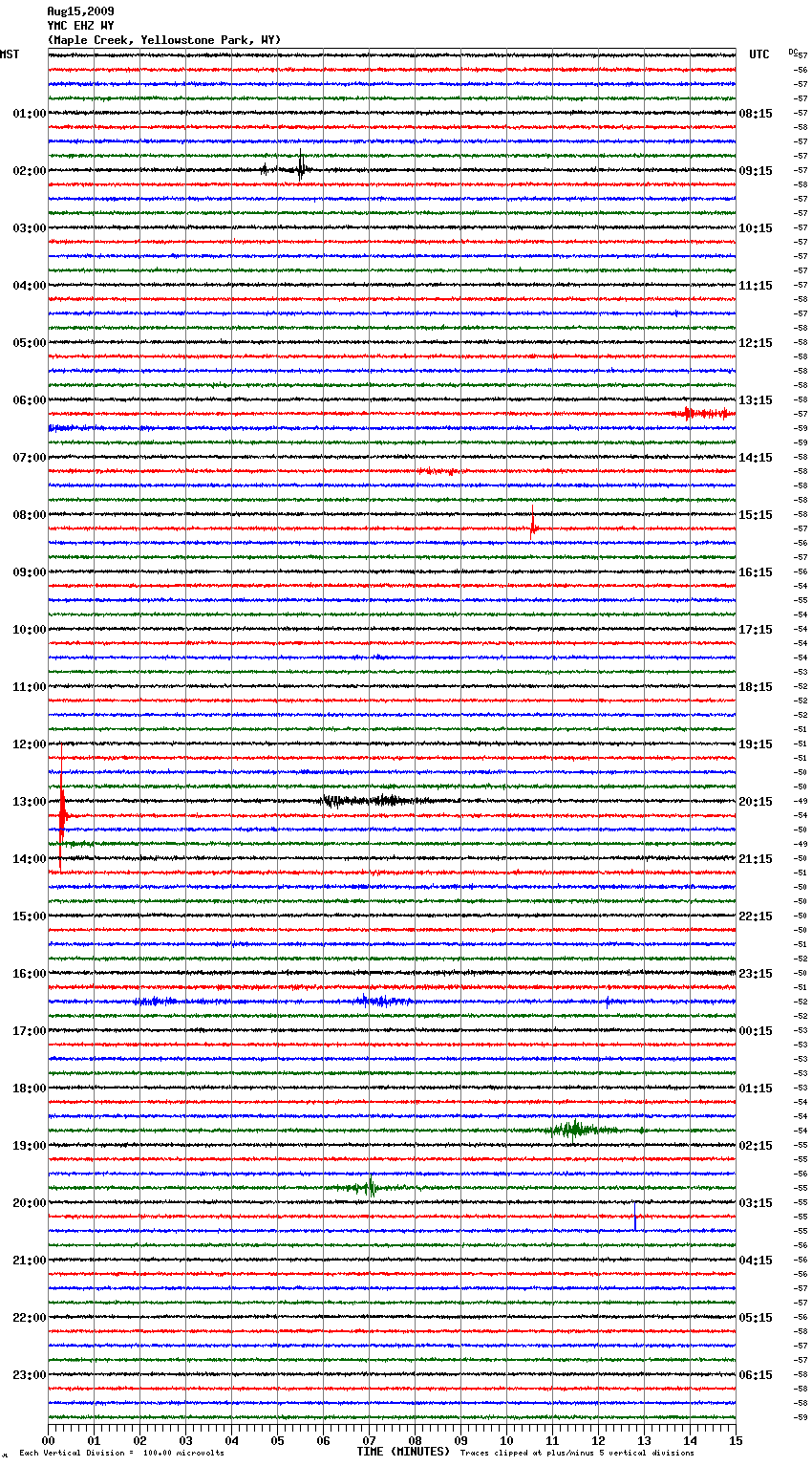Select the 19:00 MST time label
This screenshot has width=812, height=1466.
pyautogui.click(x=30, y=1146)
